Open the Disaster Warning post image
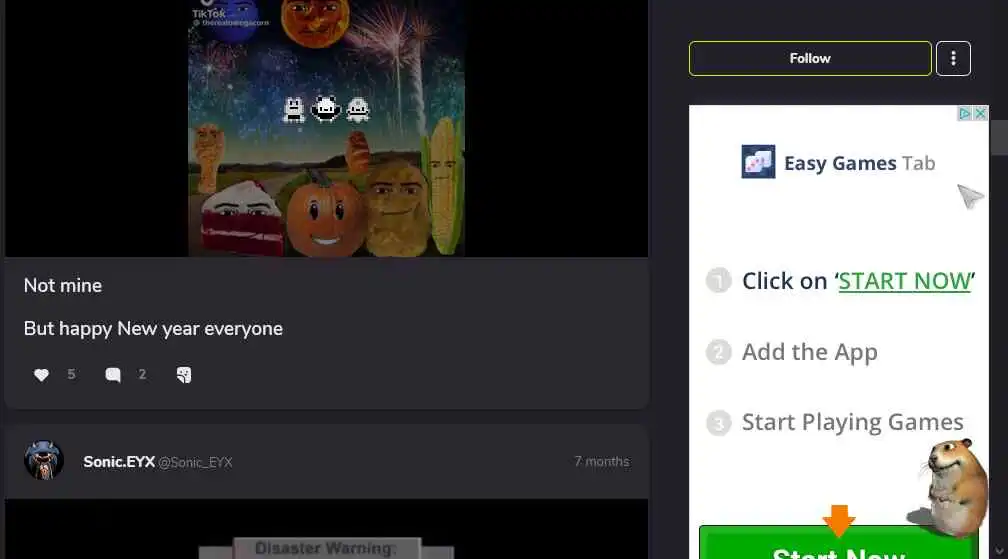1008x559 pixels. 327,529
